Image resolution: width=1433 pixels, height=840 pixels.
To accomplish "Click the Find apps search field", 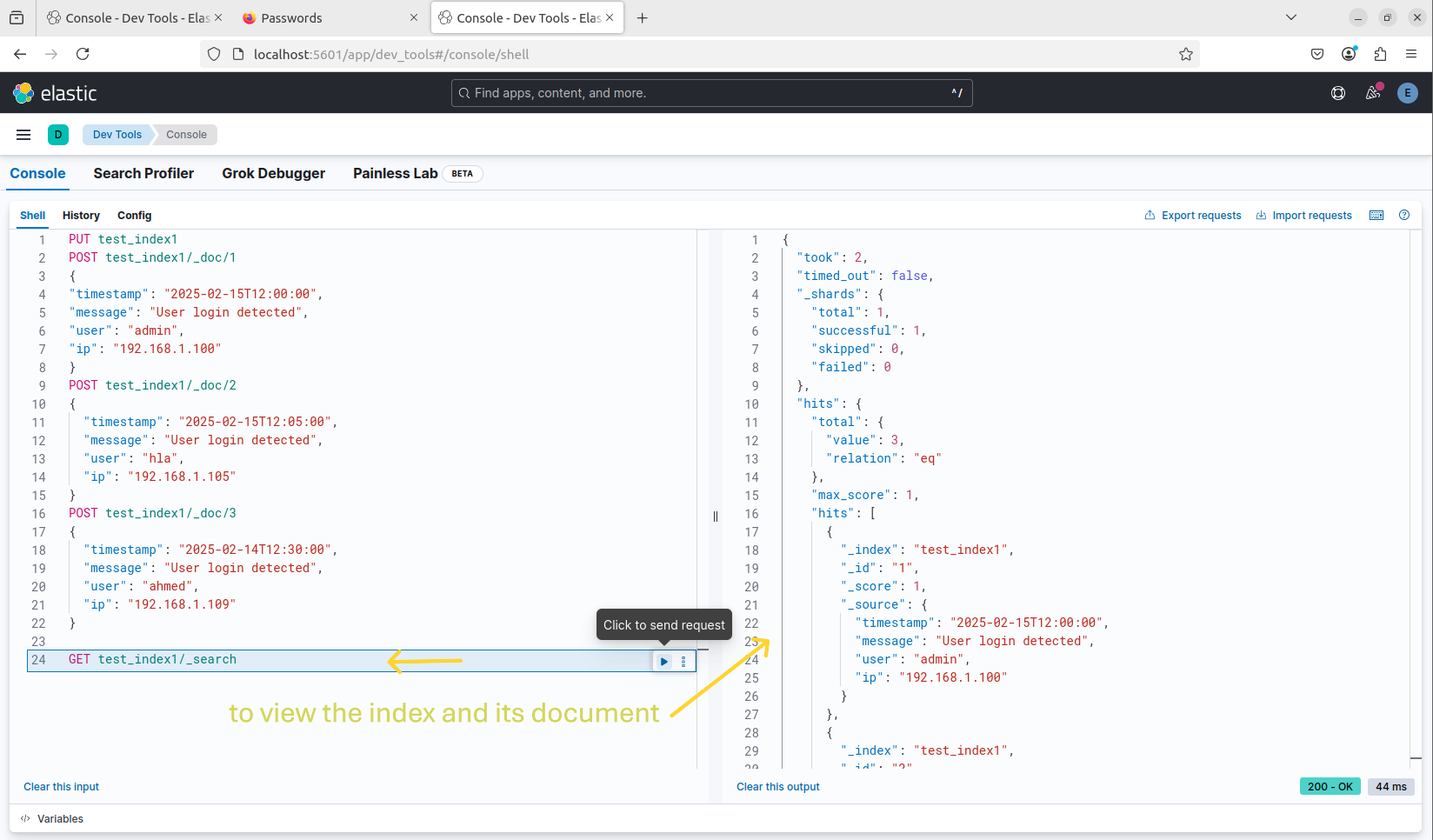I will point(711,93).
